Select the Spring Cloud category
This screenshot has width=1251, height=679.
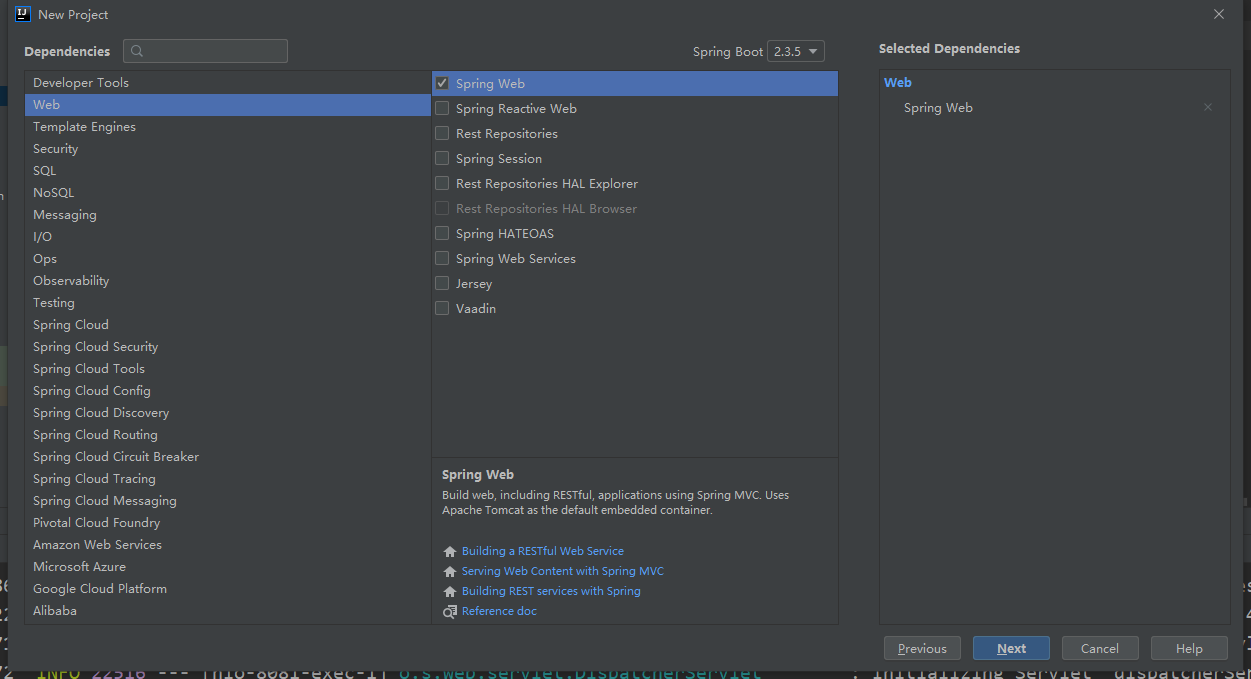coord(228,325)
